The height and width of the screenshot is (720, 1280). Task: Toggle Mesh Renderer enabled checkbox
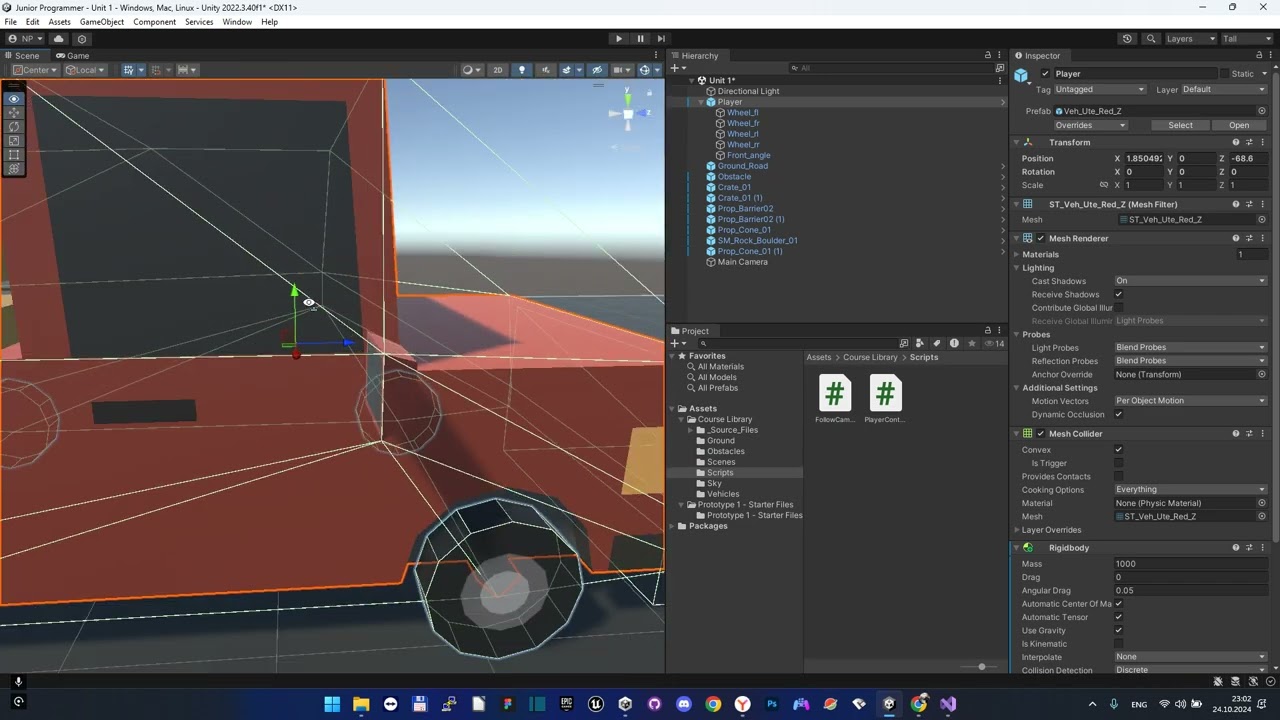pyautogui.click(x=1041, y=238)
